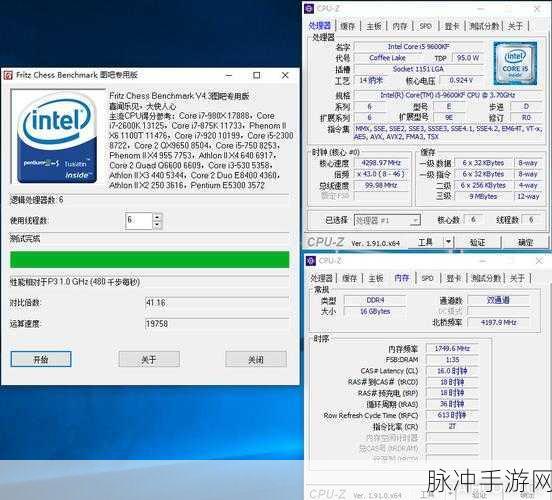The width and height of the screenshot is (552, 500).
Task: Select 显卡 tab in memory CPU-Z window
Action: [x=454, y=278]
